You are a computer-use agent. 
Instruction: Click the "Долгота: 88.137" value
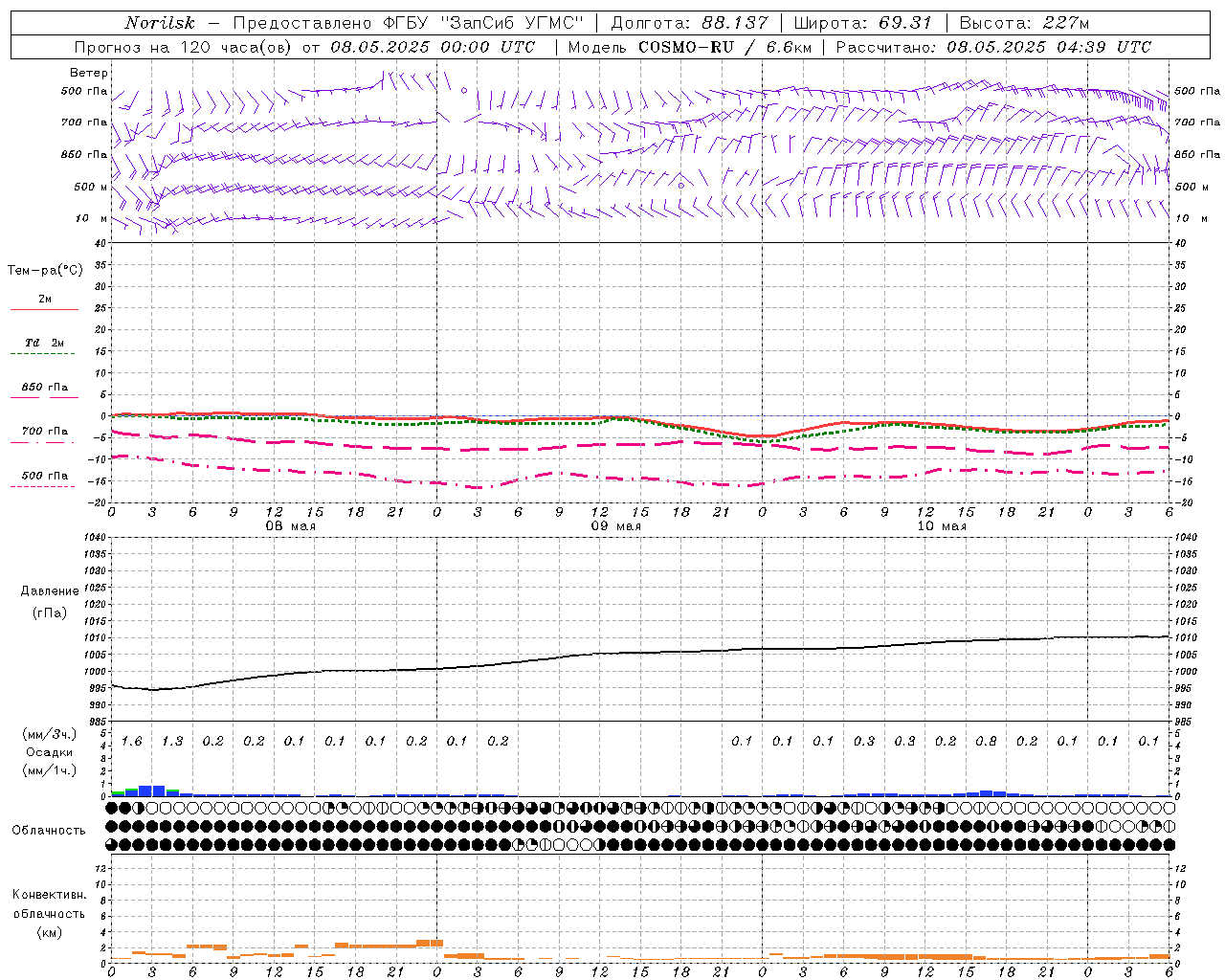point(689,23)
